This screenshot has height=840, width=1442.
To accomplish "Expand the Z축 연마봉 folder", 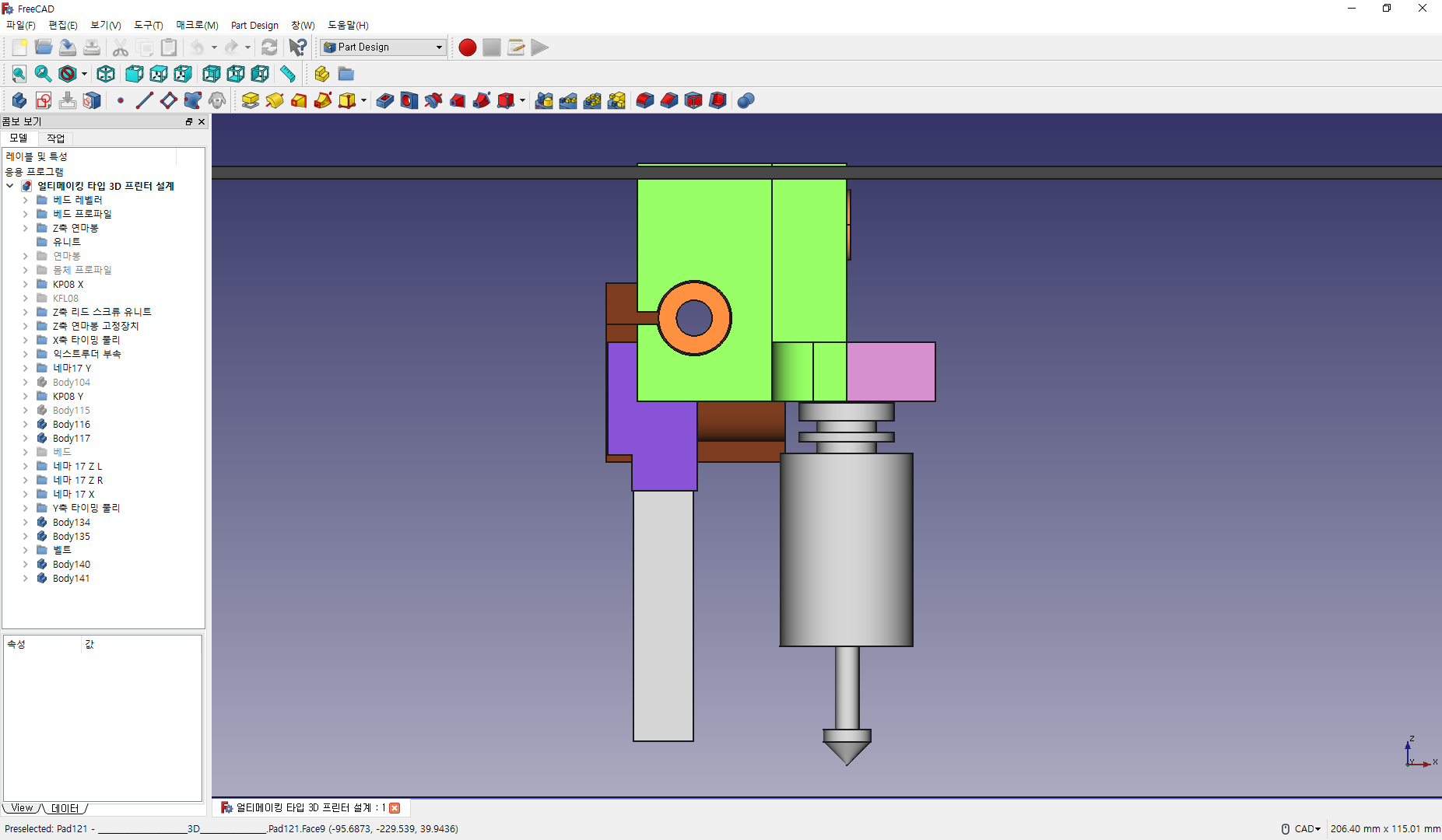I will click(x=25, y=228).
